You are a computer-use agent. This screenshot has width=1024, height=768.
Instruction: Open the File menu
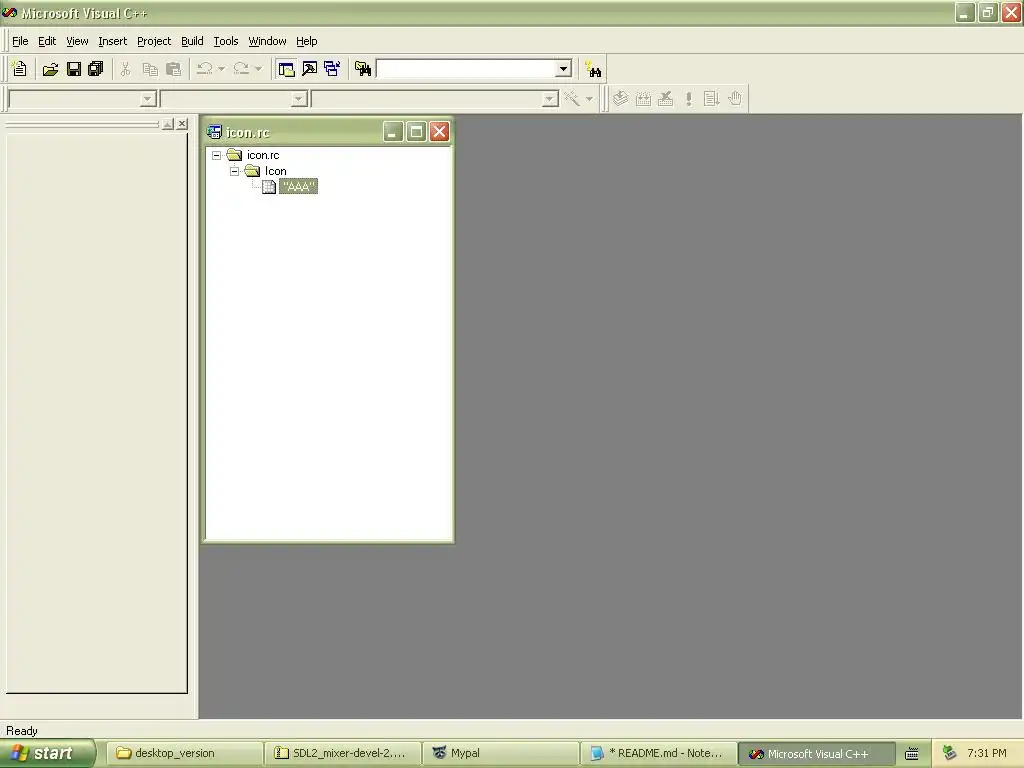tap(20, 41)
